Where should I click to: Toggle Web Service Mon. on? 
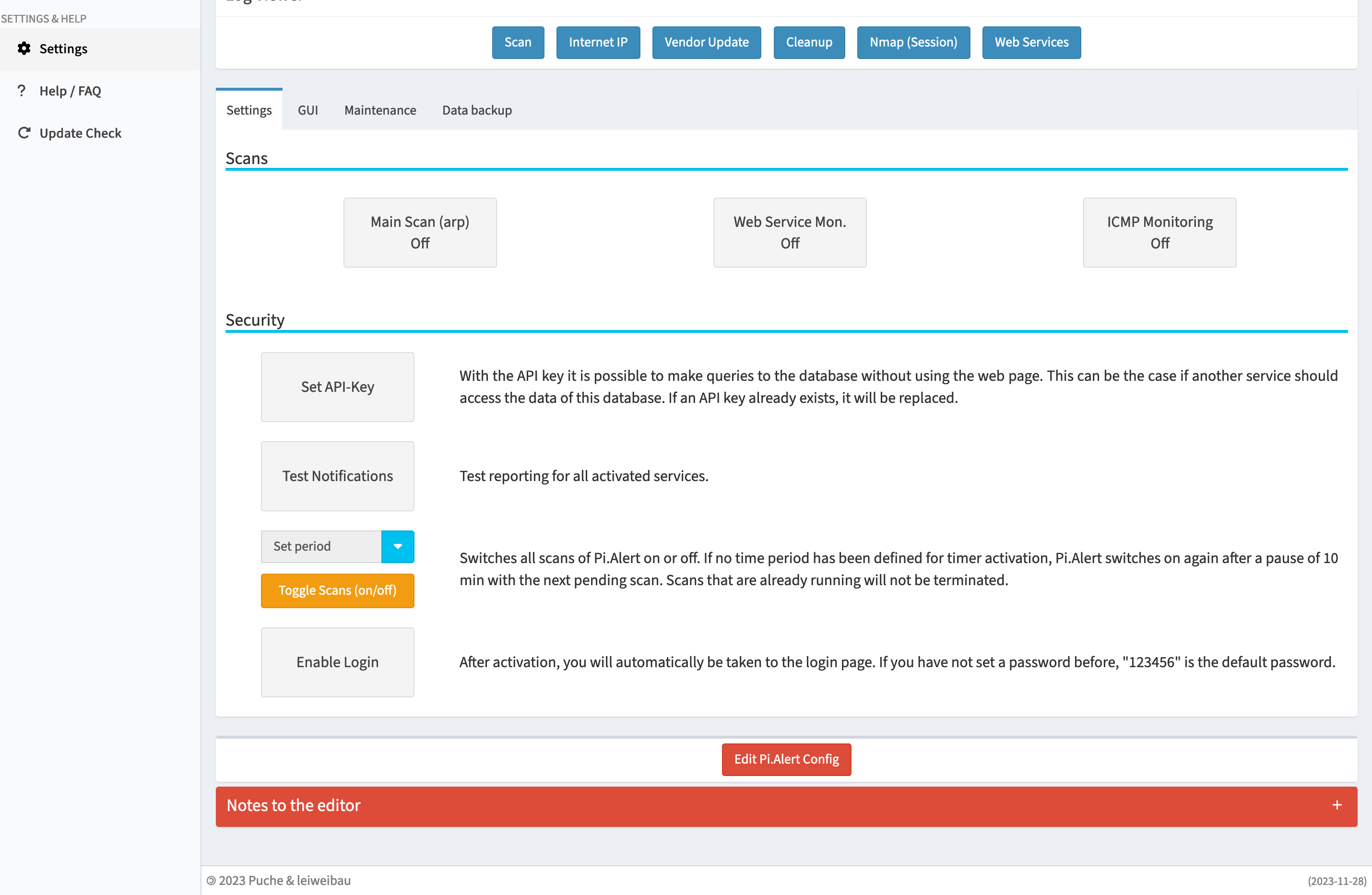(x=789, y=232)
